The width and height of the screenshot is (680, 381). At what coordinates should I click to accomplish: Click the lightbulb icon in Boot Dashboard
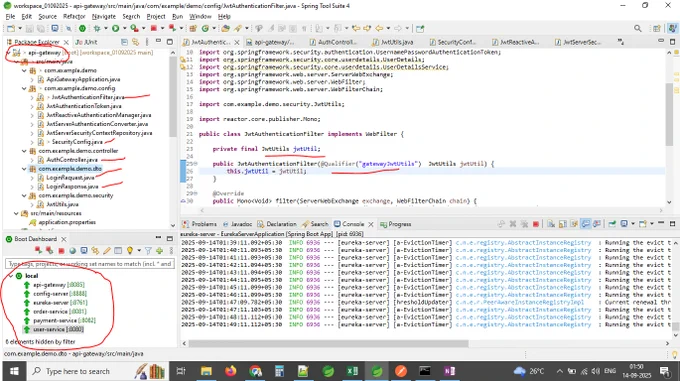(x=129, y=251)
